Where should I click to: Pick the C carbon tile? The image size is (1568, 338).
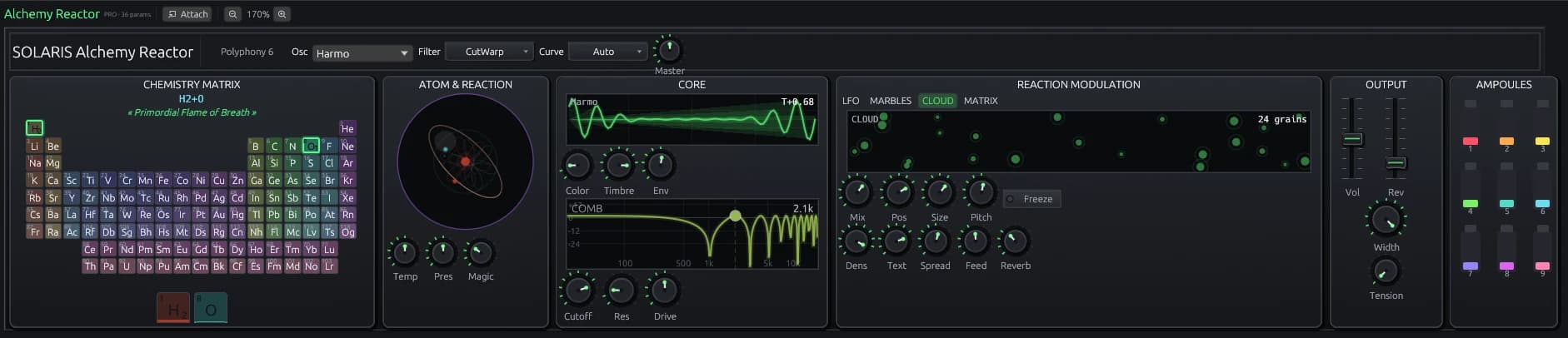(274, 146)
